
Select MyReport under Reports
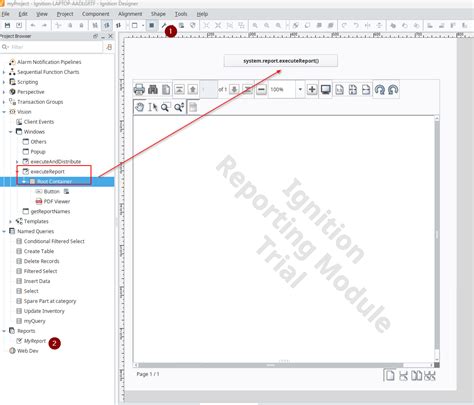pyautogui.click(x=35, y=341)
